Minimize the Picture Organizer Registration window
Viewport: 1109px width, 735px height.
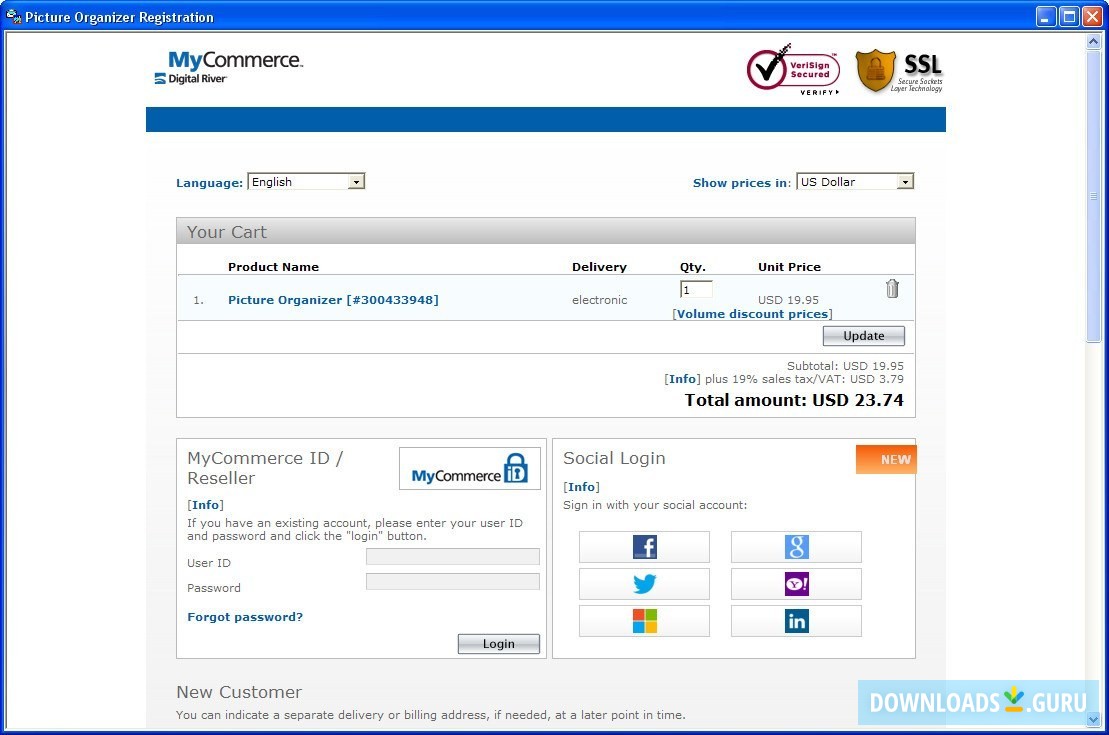click(x=1046, y=16)
